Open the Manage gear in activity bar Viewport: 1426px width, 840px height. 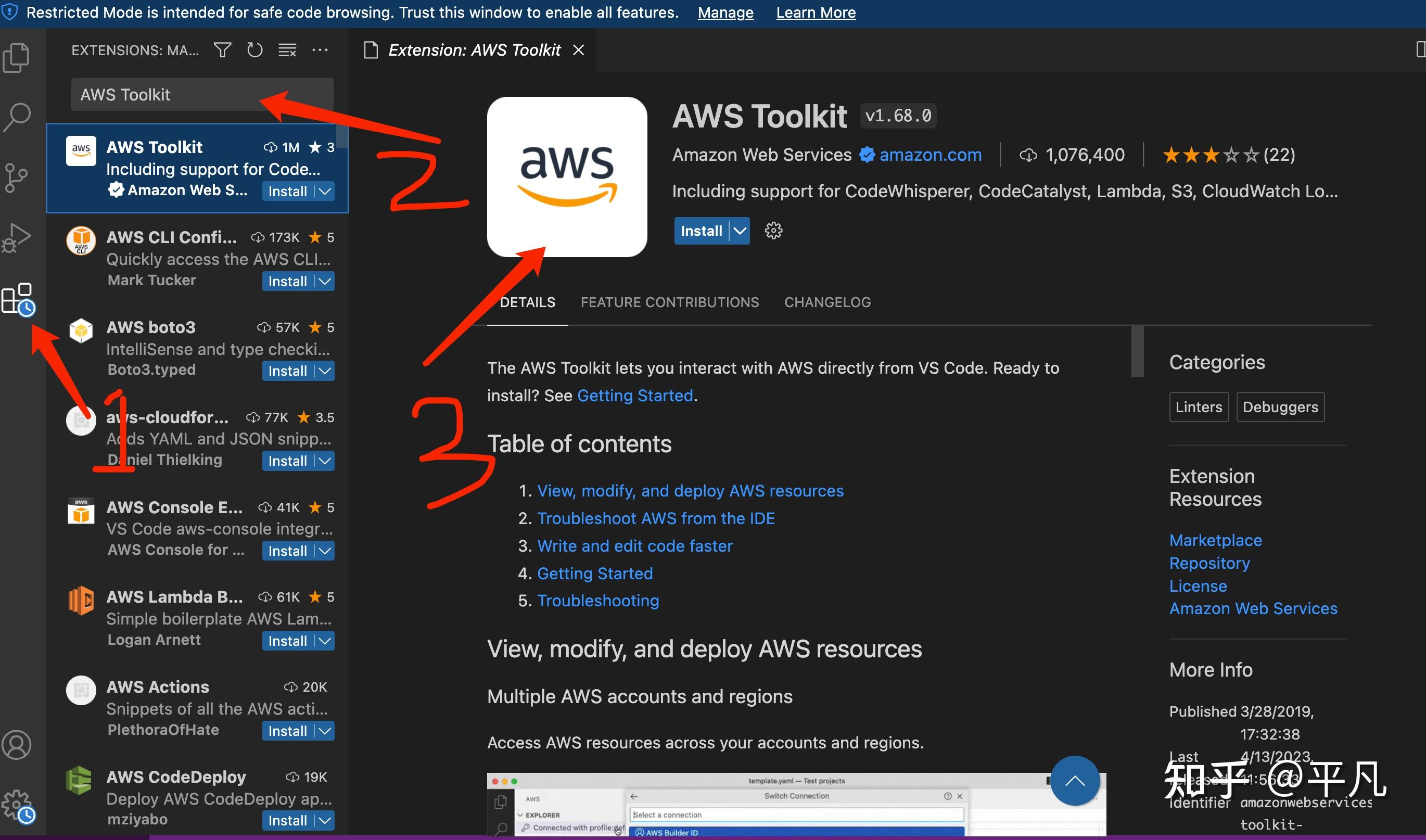[x=18, y=806]
